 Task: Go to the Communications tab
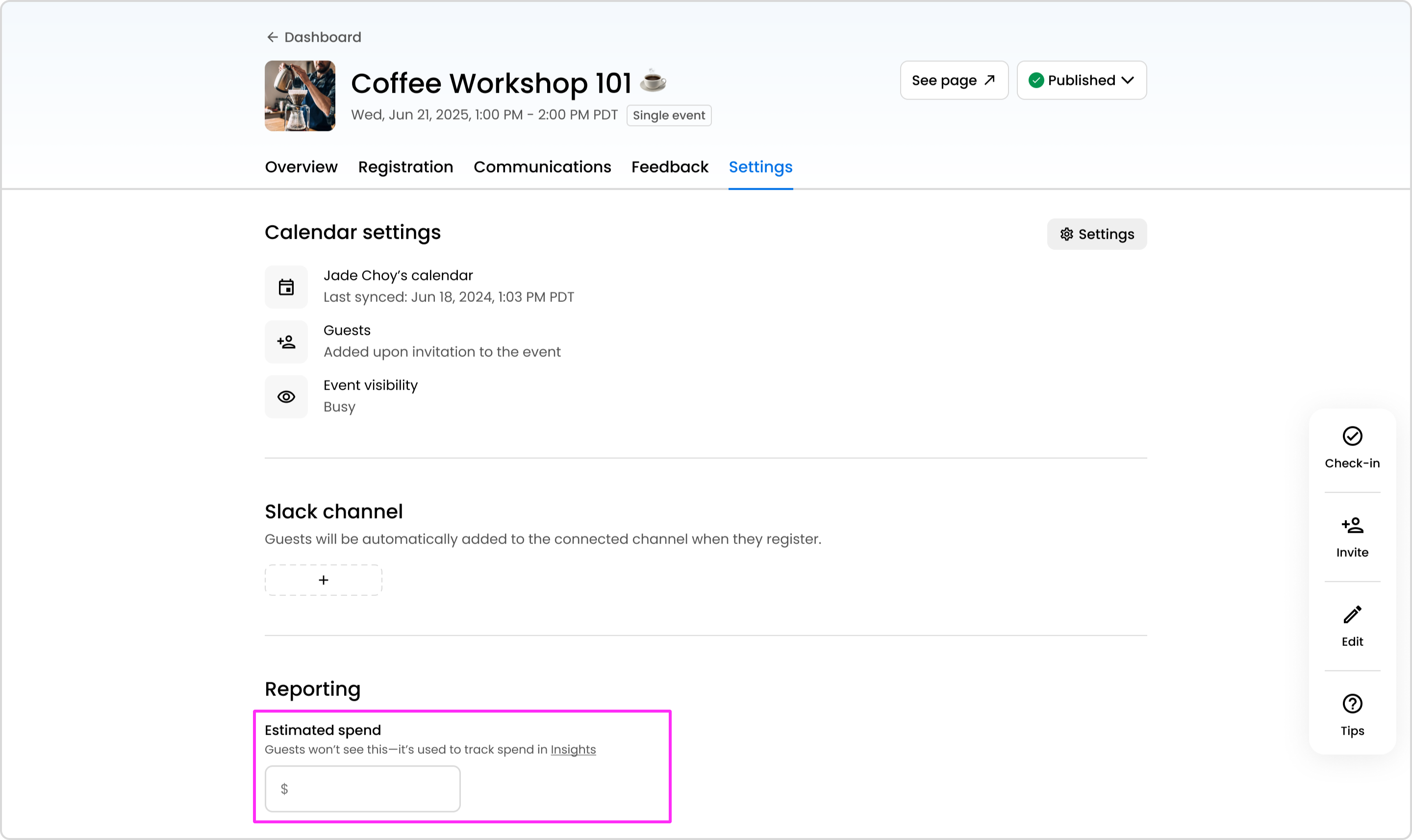(x=542, y=167)
